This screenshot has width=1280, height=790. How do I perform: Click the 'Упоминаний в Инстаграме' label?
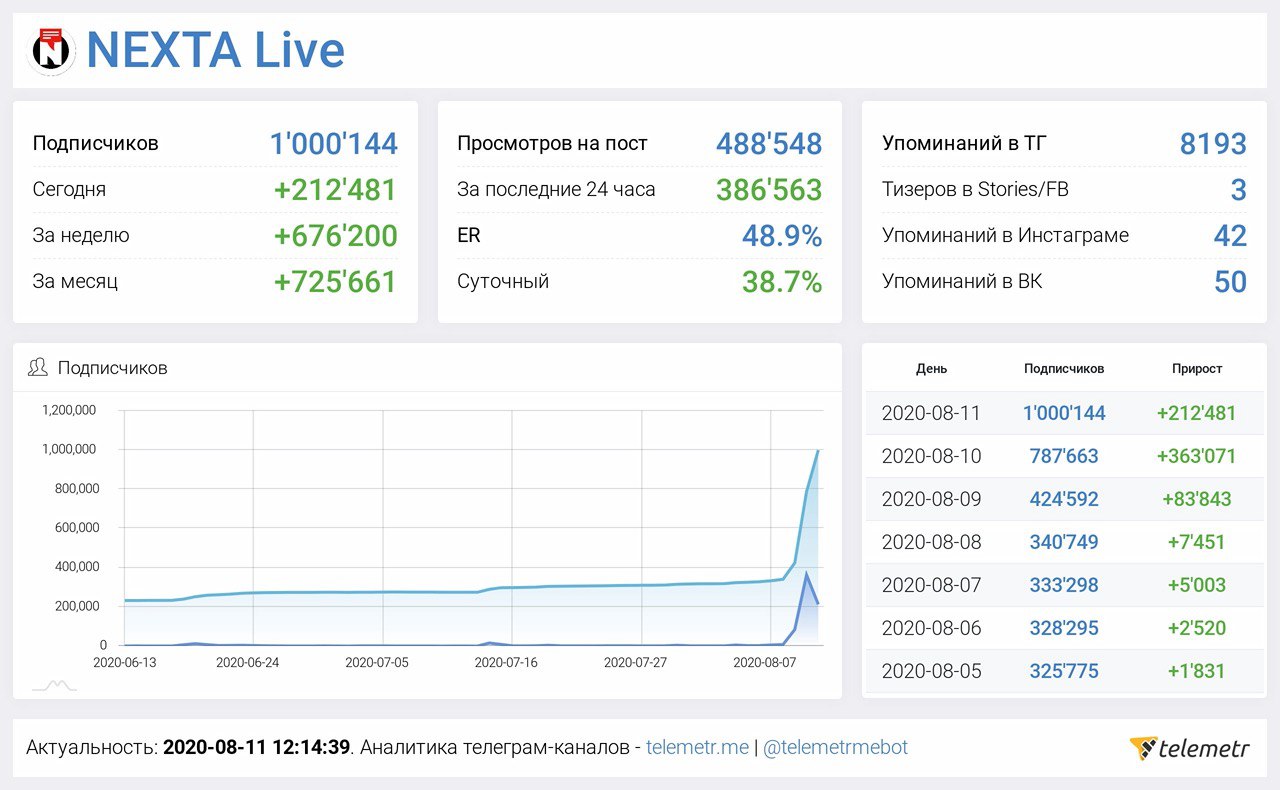1005,235
